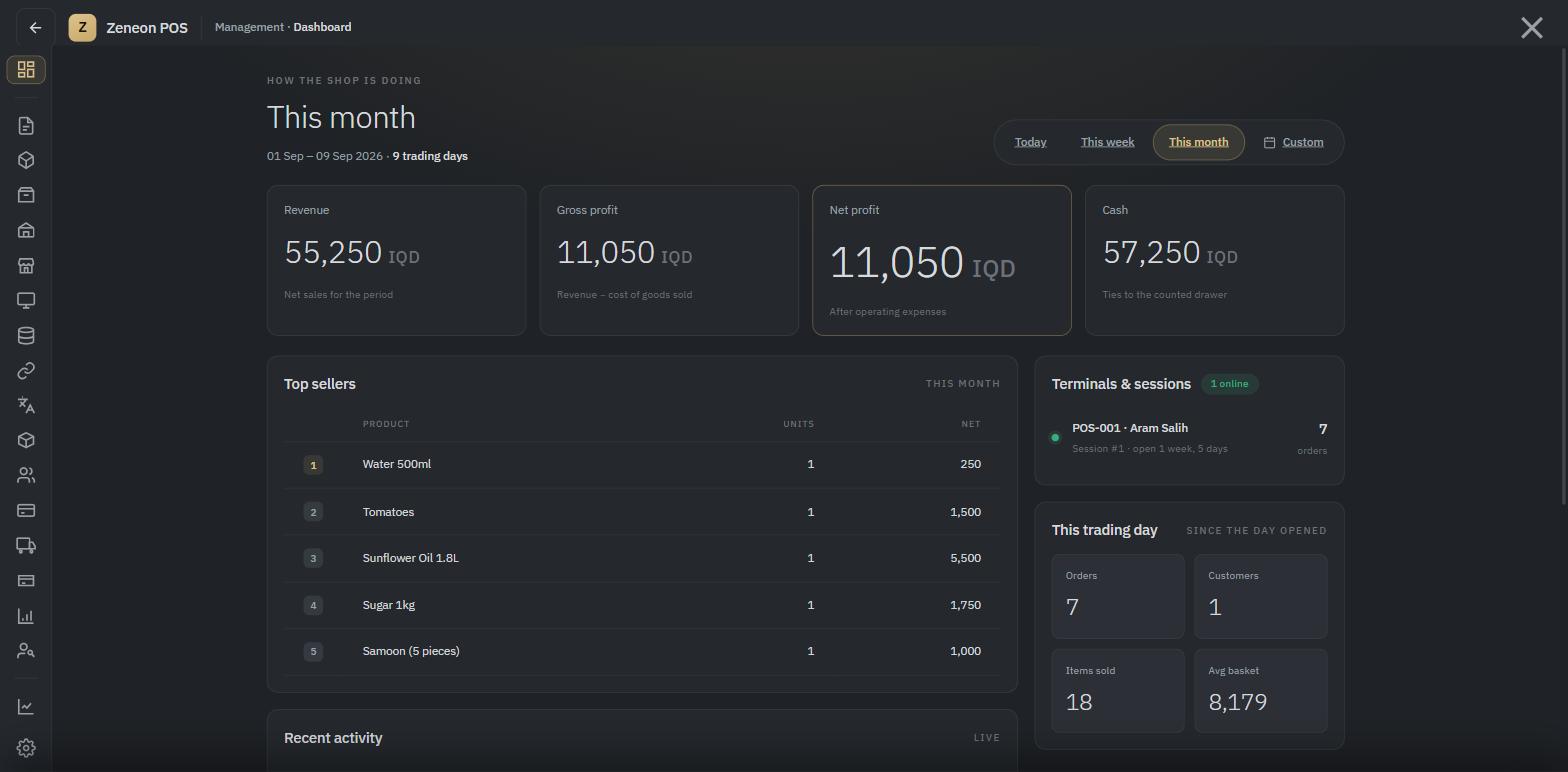
Task: Open the Revenue card
Action: pyautogui.click(x=396, y=260)
